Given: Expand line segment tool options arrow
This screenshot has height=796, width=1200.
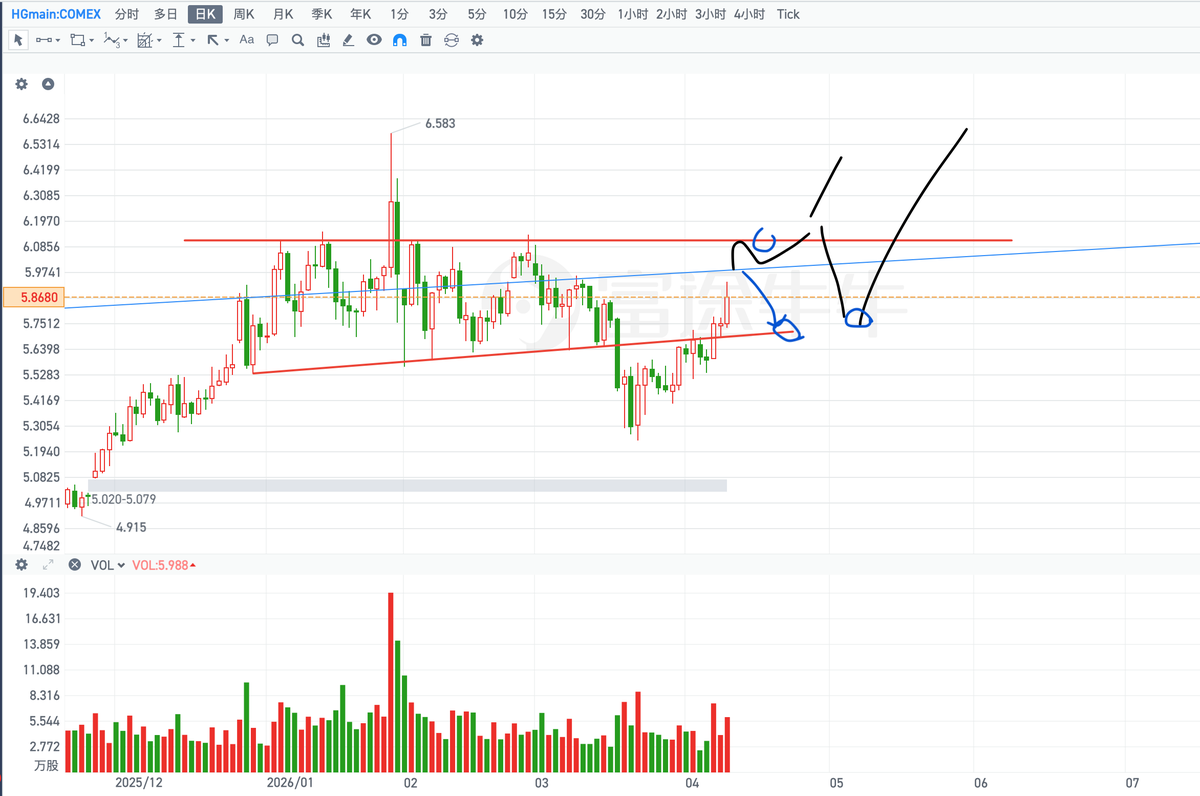Looking at the screenshot, I should (x=59, y=41).
